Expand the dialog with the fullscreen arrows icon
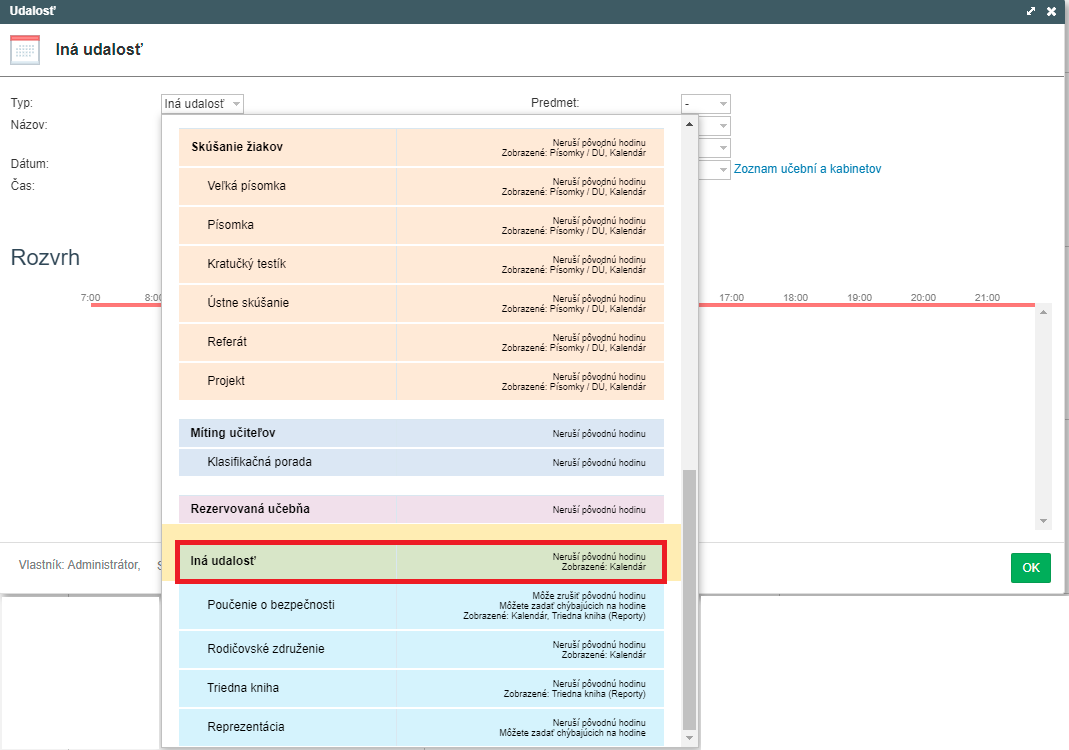The width and height of the screenshot is (1069, 750). [1031, 11]
